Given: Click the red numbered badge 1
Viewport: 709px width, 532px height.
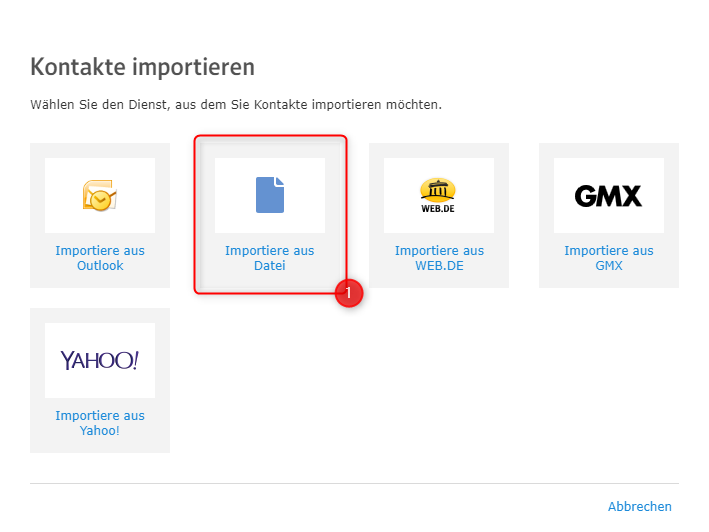Looking at the screenshot, I should (349, 294).
